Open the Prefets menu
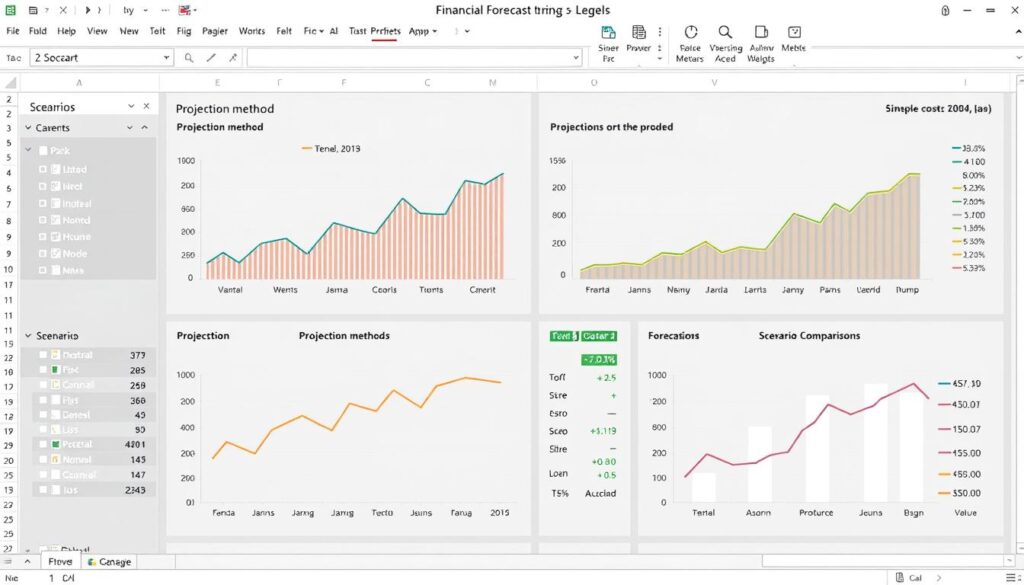The width and height of the screenshot is (1024, 585). (385, 31)
